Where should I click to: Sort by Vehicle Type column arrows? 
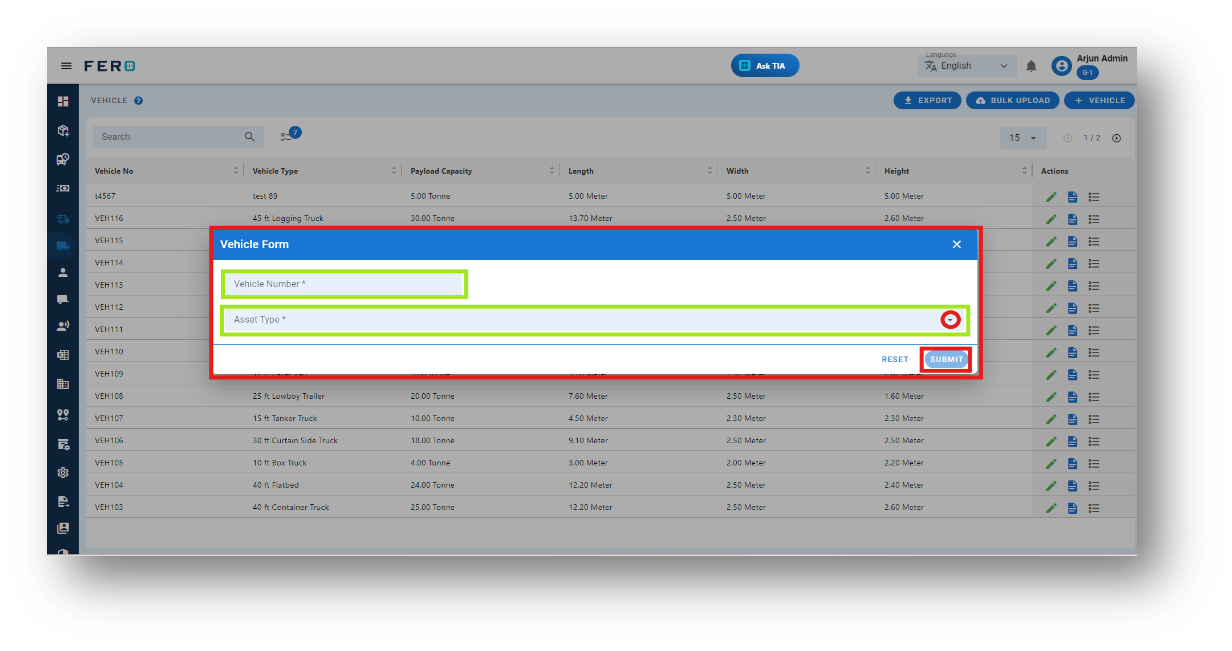click(x=395, y=171)
